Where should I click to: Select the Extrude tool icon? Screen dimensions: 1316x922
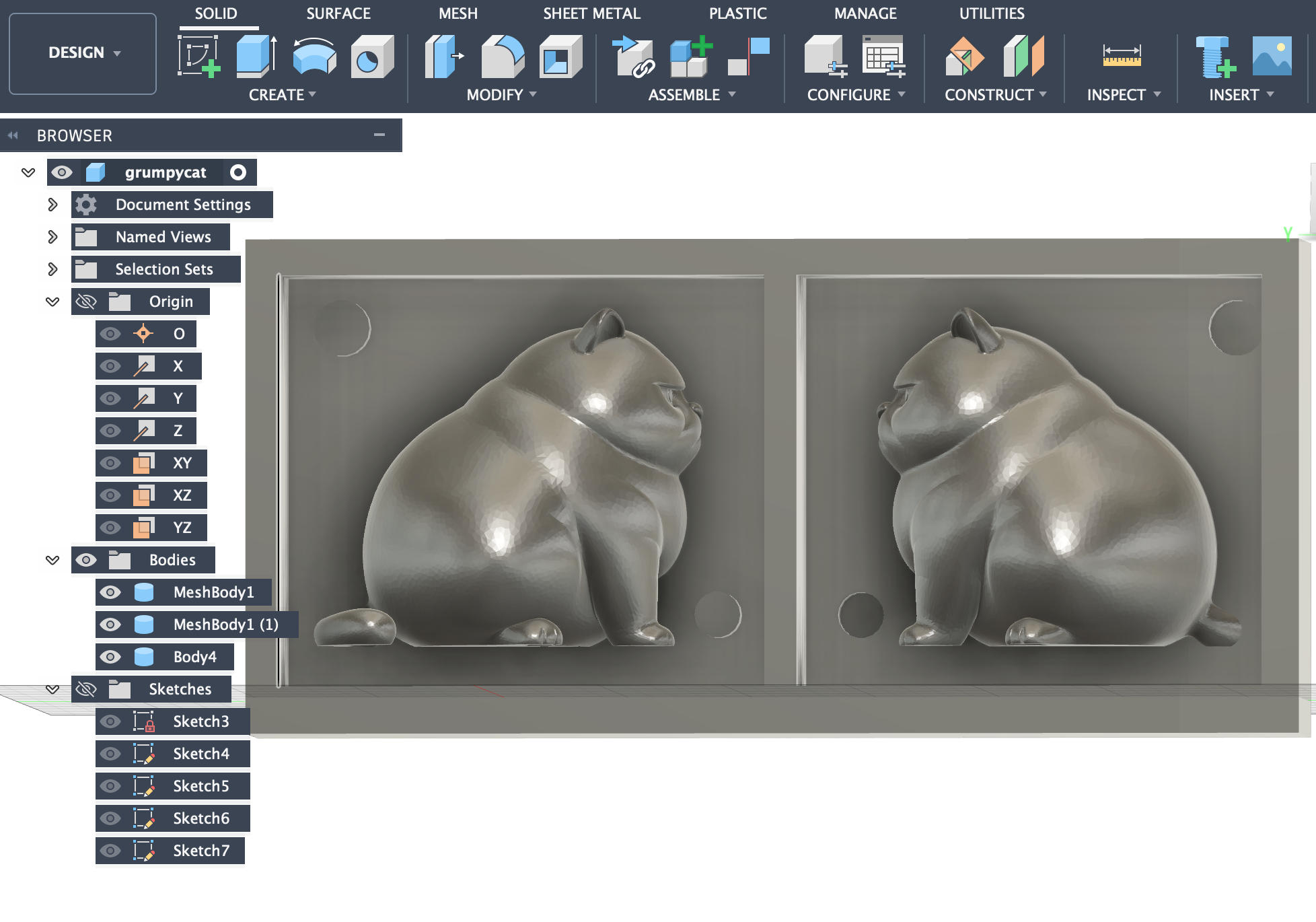point(256,57)
